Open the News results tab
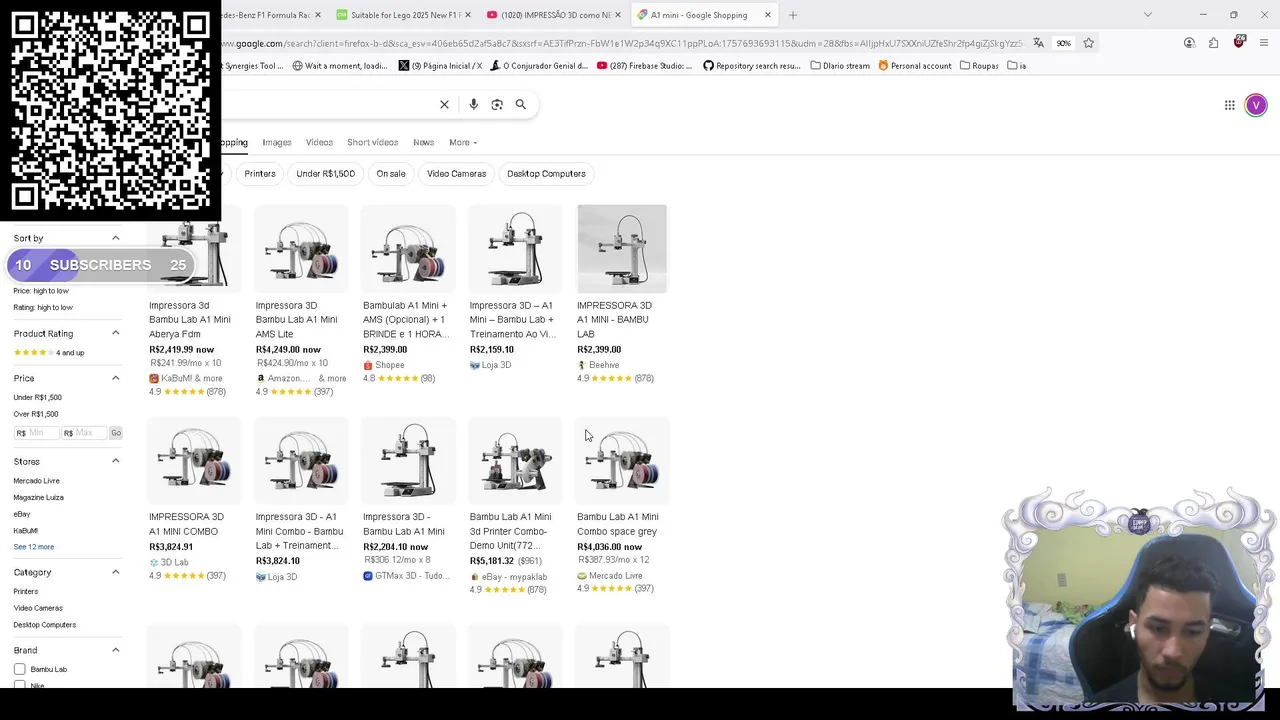Image resolution: width=1280 pixels, height=720 pixels. pyautogui.click(x=424, y=142)
